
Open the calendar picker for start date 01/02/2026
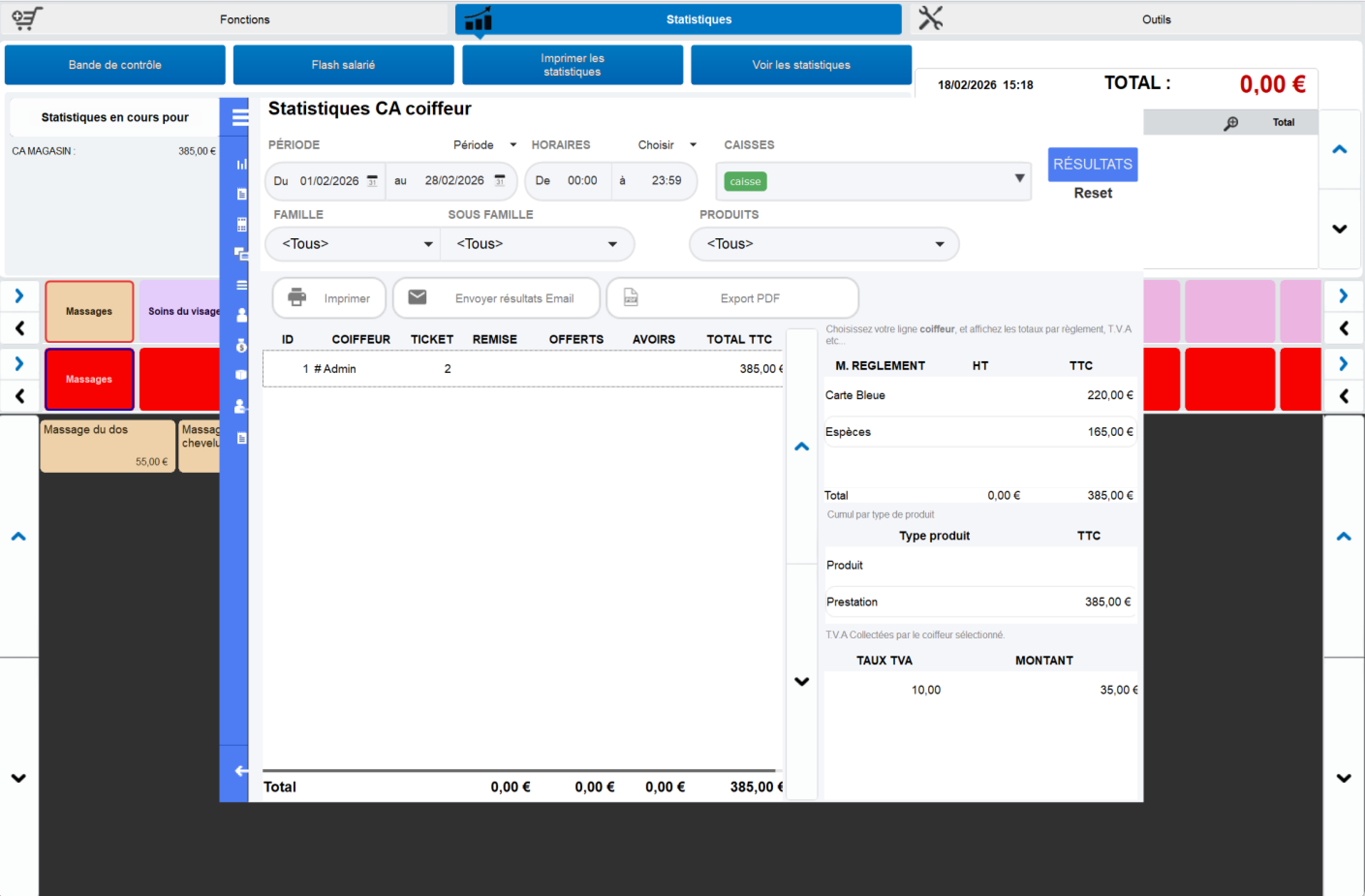pos(372,181)
